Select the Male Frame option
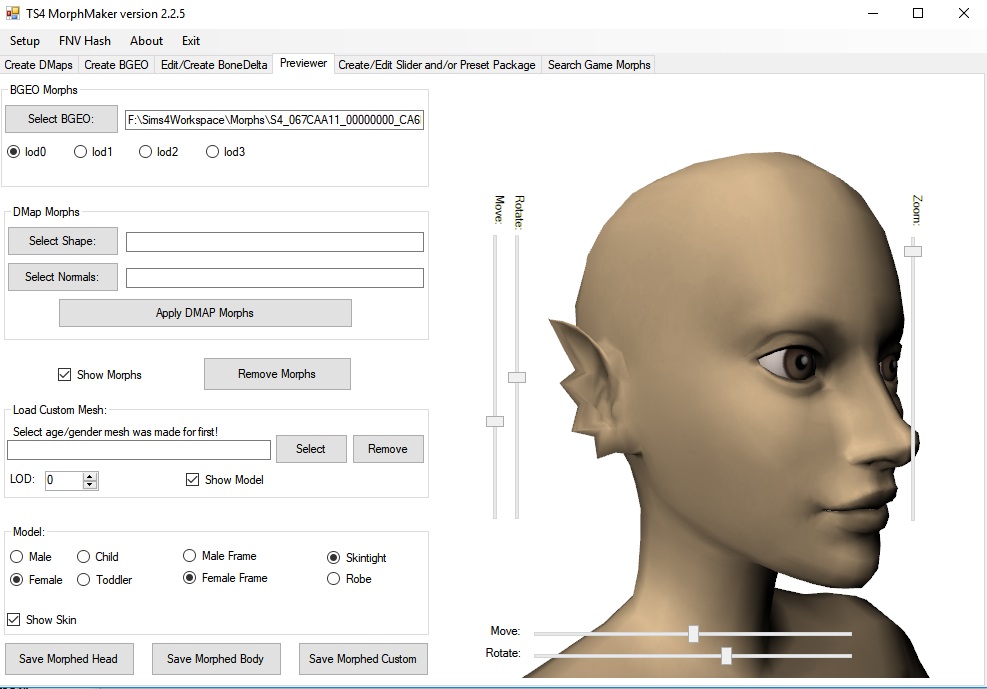 click(x=189, y=556)
